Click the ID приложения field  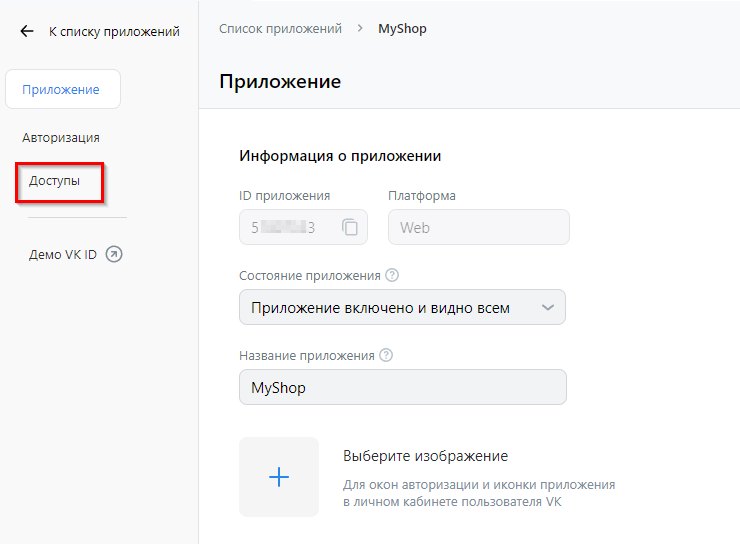point(290,227)
